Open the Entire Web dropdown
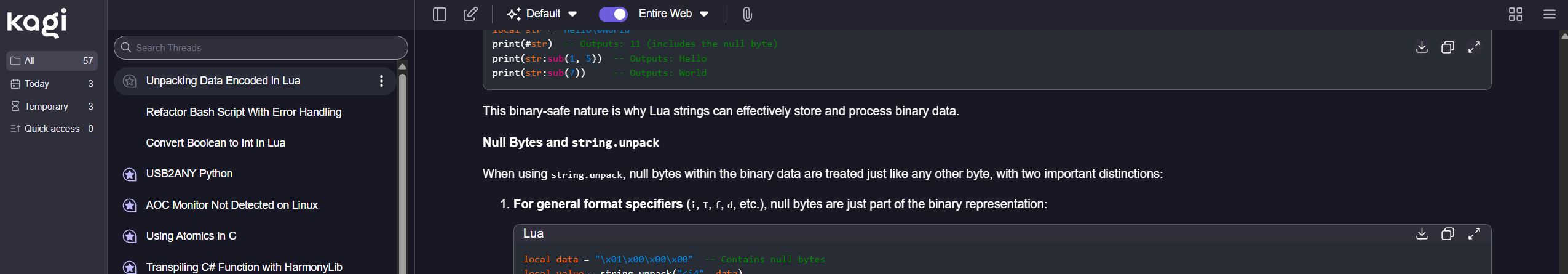This screenshot has width=1568, height=274. (673, 14)
